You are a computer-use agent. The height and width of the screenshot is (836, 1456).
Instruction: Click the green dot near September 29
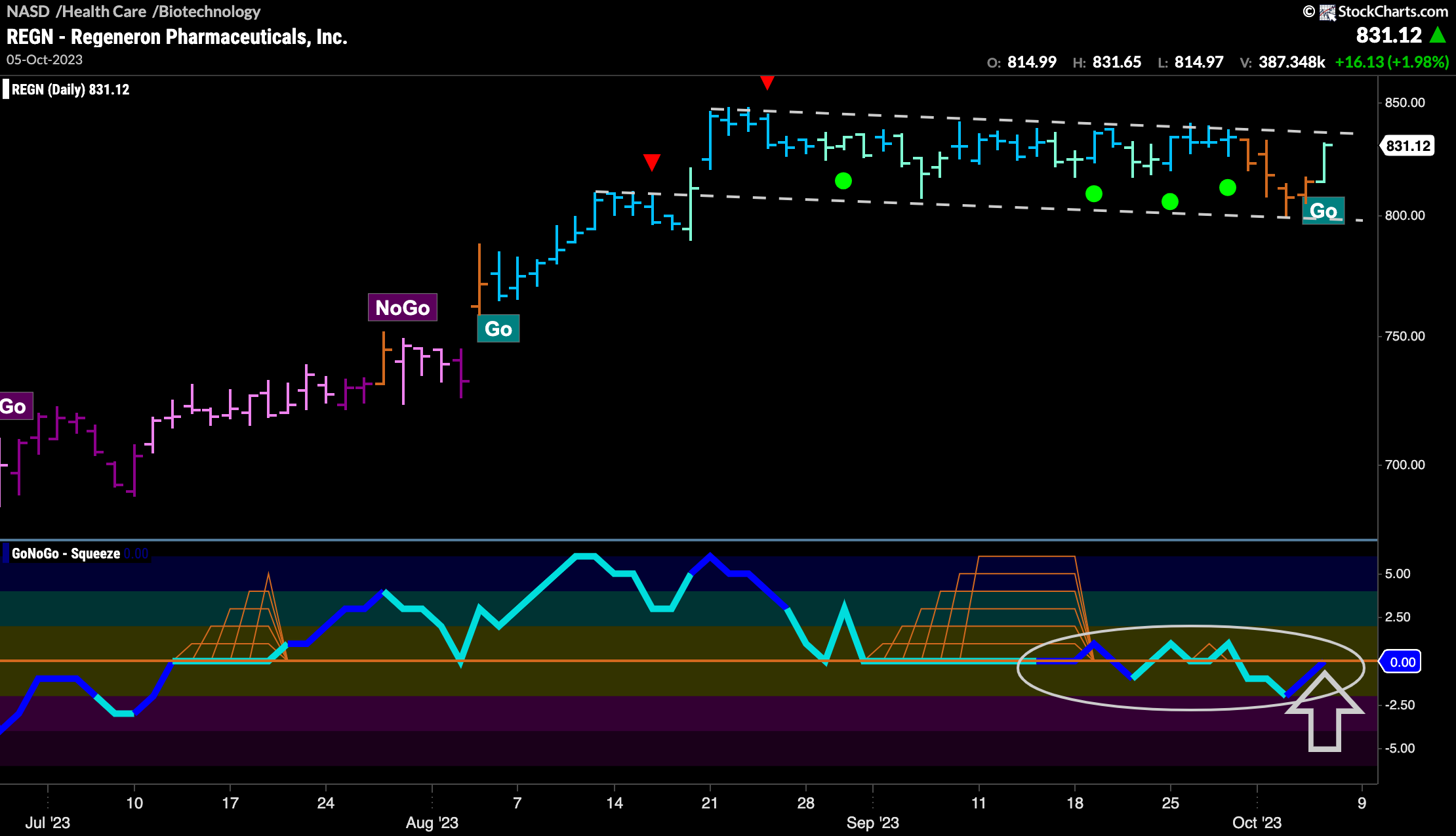[1228, 188]
